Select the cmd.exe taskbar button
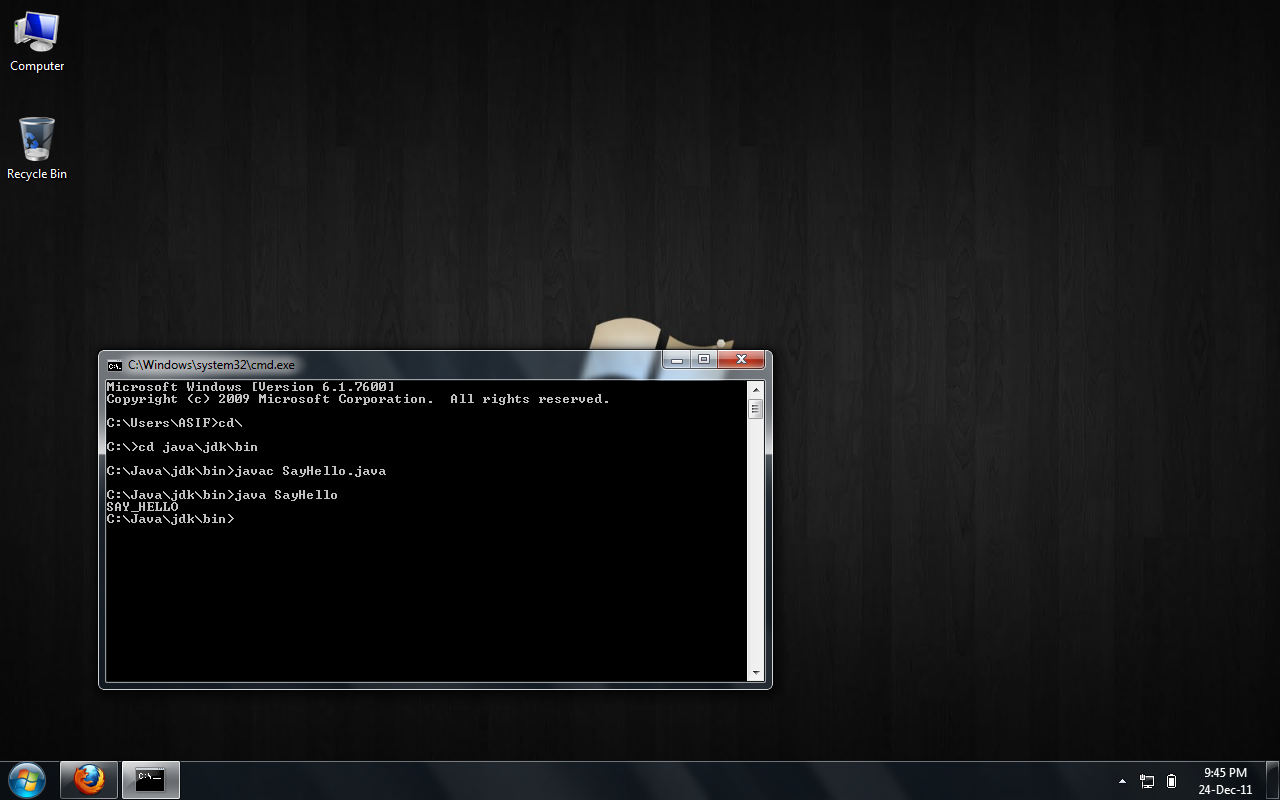The height and width of the screenshot is (800, 1280). point(151,780)
